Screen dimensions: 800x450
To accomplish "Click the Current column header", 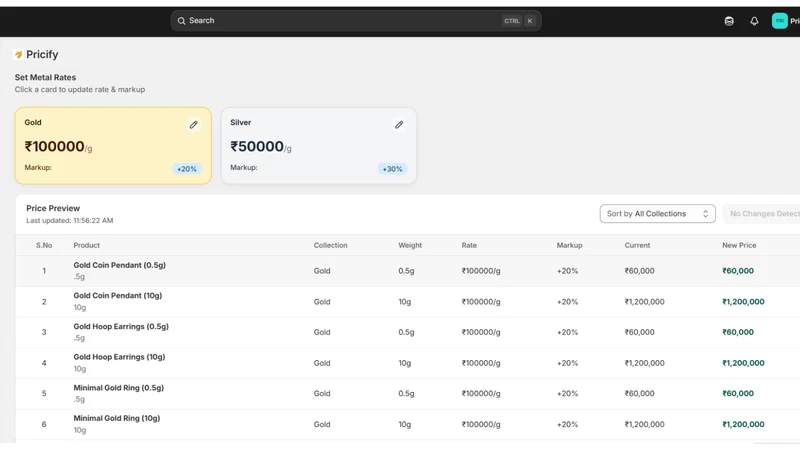I will pos(637,245).
